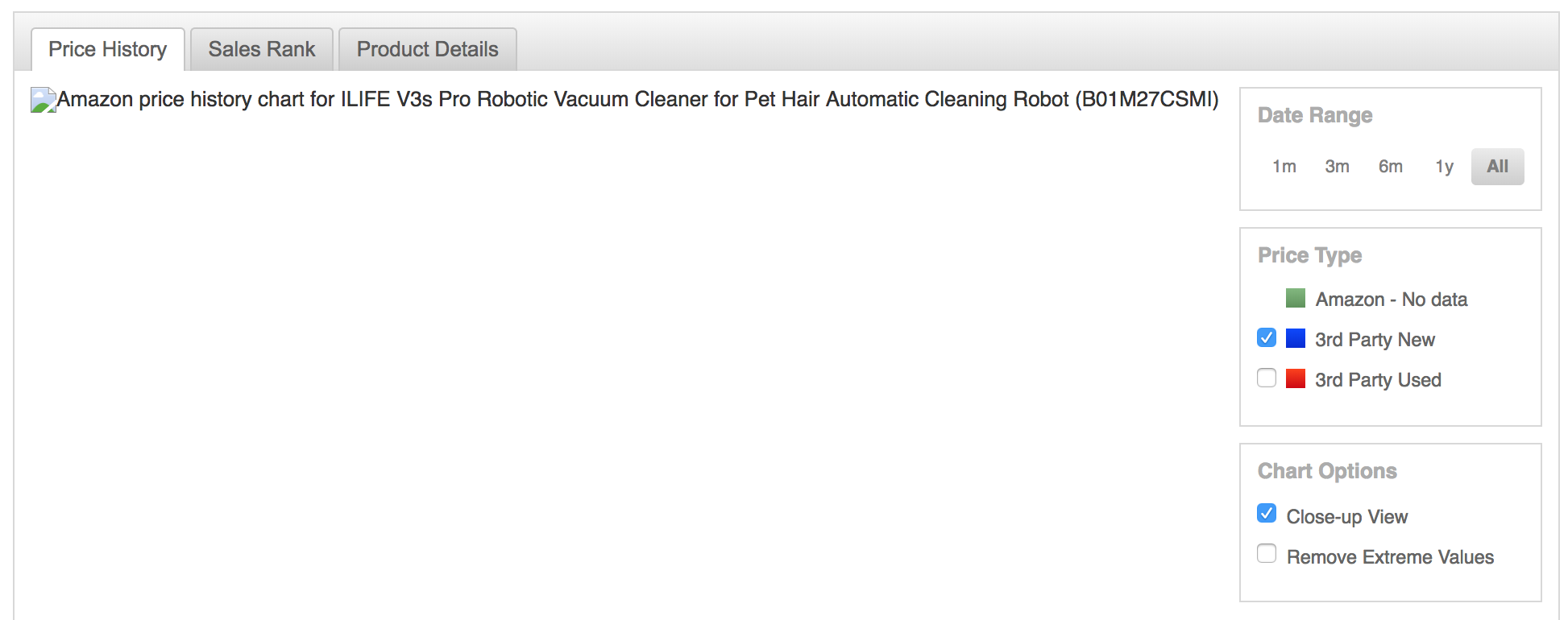Click the Close-up View label
This screenshot has width=1568, height=620.
click(x=1347, y=517)
